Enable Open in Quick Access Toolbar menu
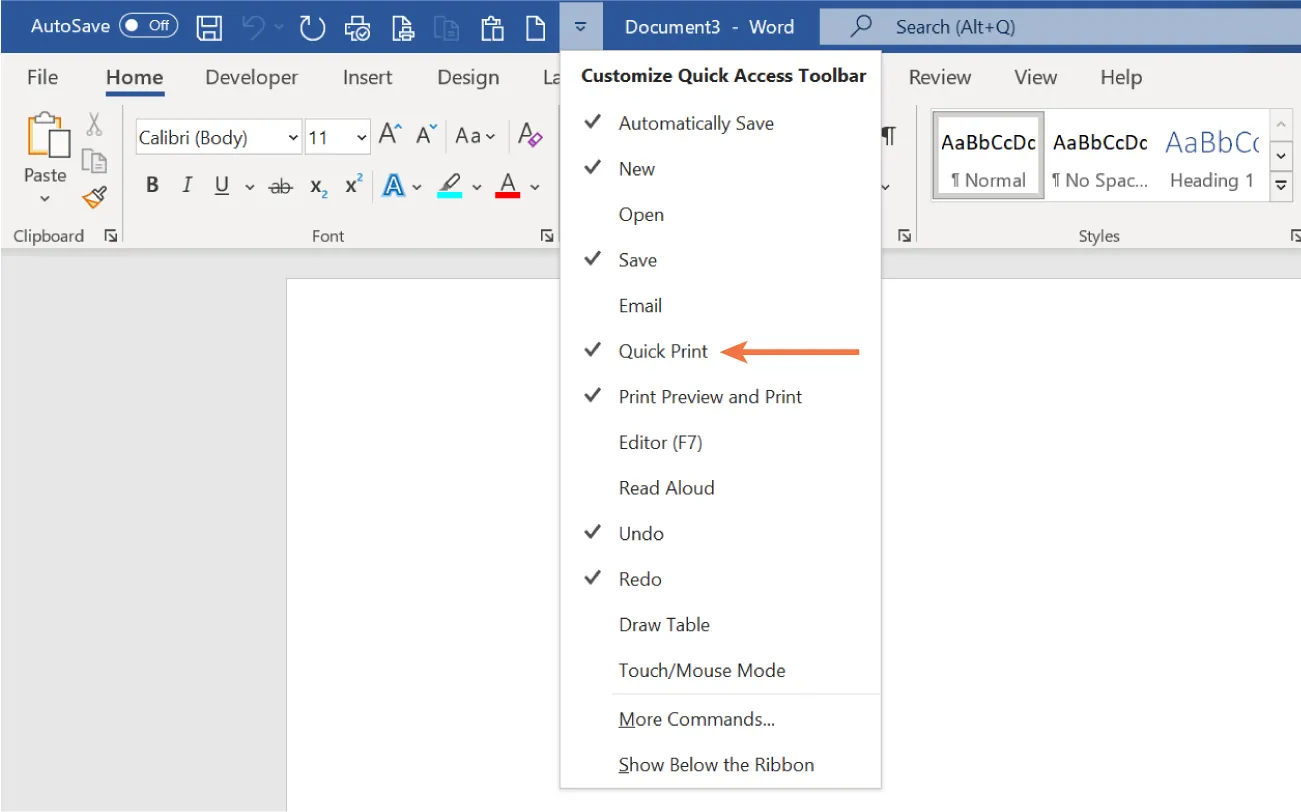 coord(640,214)
